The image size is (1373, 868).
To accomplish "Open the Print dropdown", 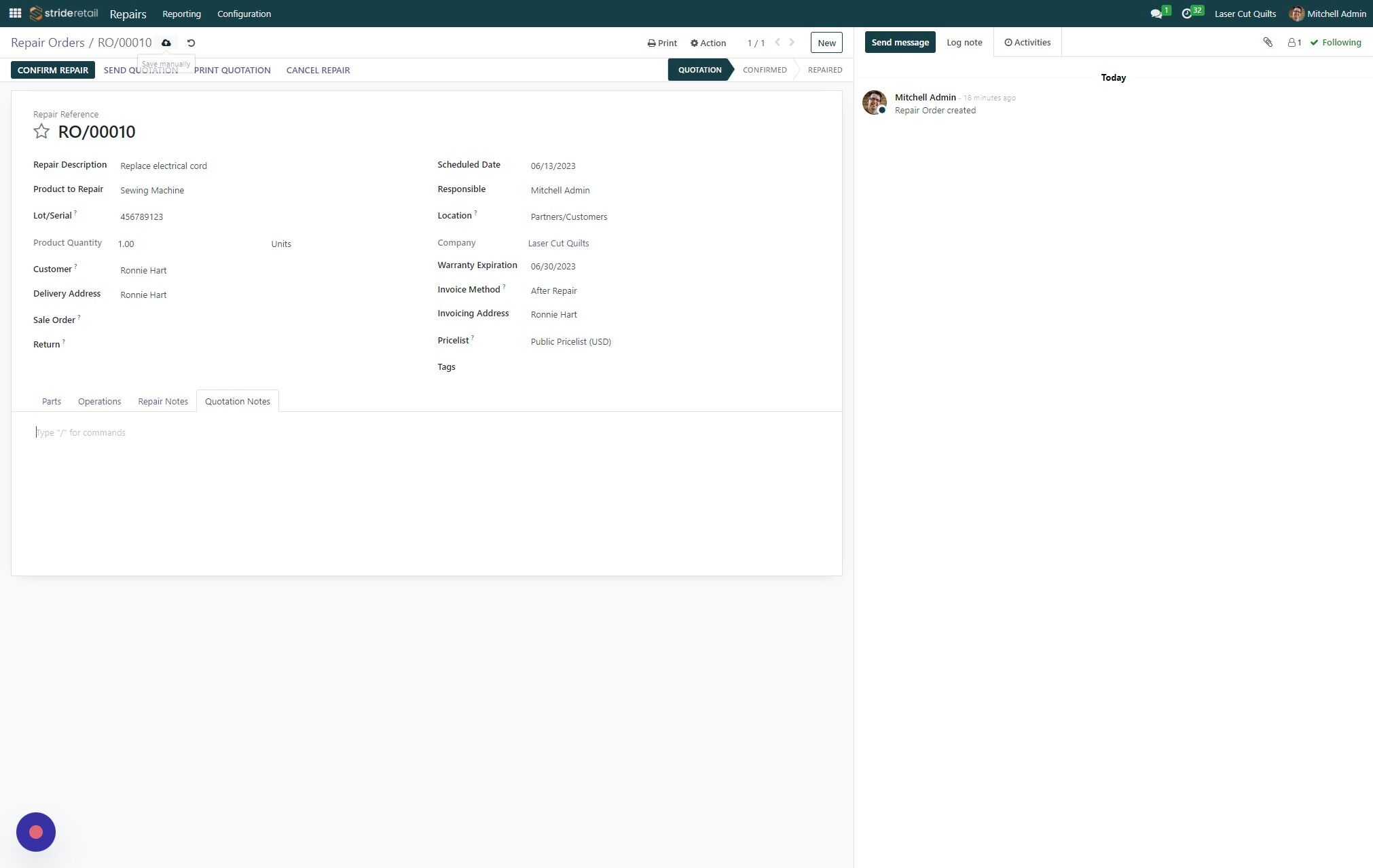I will tap(662, 43).
